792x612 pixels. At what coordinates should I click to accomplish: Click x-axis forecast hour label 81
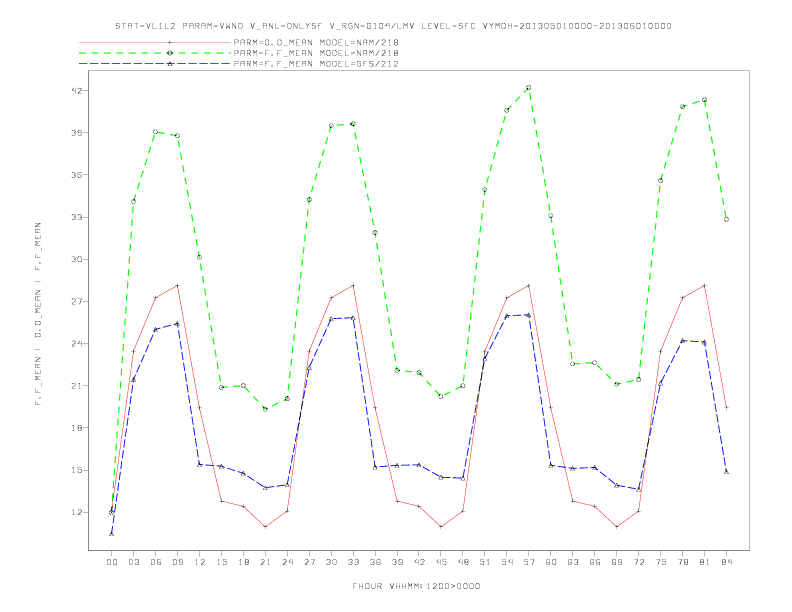[705, 562]
